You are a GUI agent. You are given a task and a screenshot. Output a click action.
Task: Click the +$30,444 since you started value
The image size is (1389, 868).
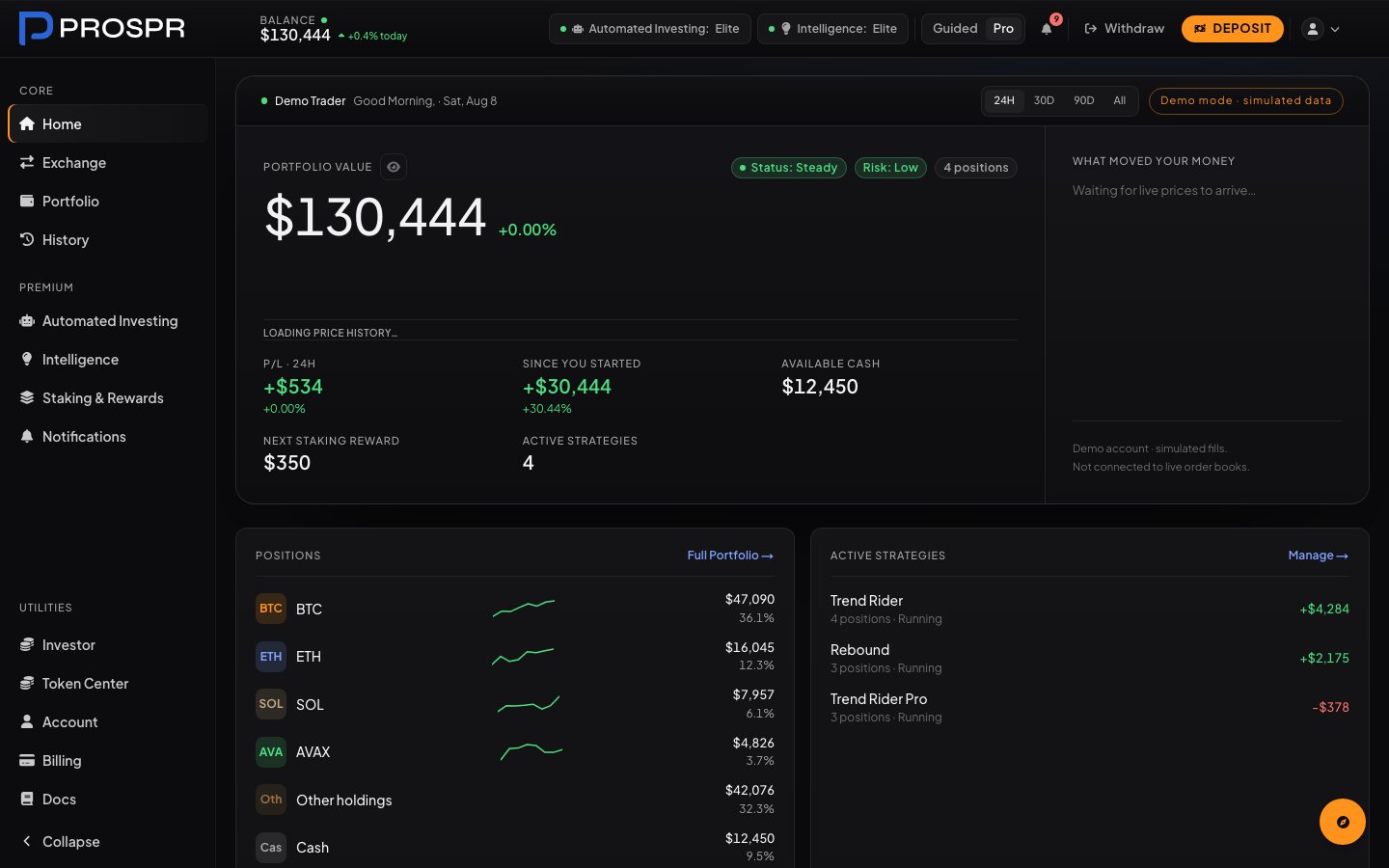tap(567, 387)
